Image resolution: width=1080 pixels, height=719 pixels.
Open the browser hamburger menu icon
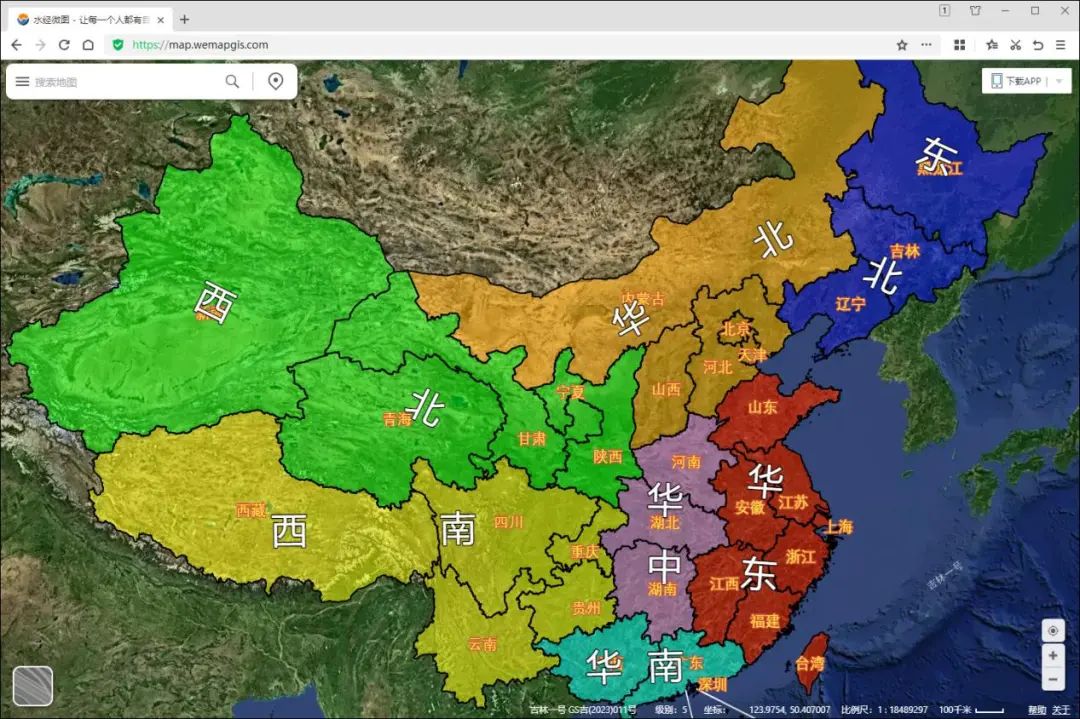coord(1062,45)
